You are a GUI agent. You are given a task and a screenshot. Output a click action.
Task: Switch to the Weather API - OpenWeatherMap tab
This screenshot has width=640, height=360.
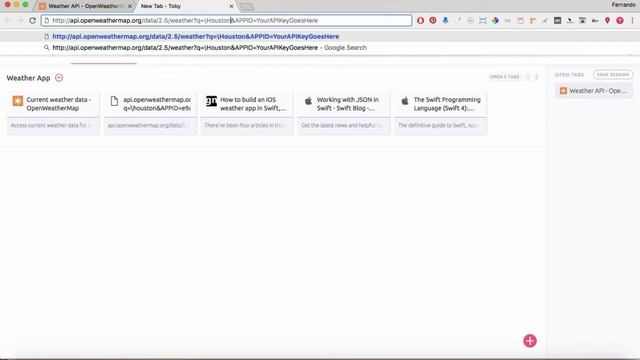[x=85, y=6]
